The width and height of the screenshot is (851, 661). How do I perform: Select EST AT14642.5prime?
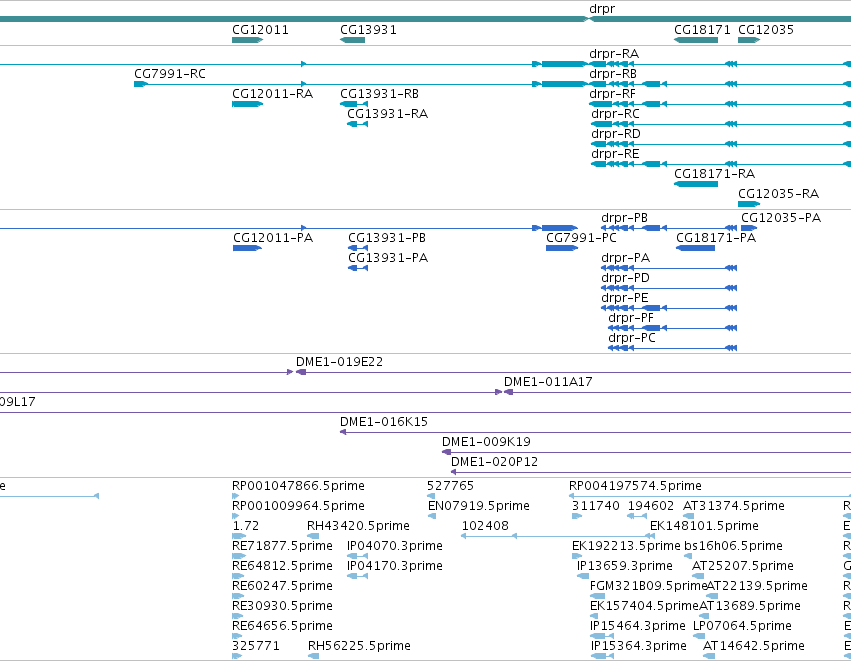tap(754, 646)
